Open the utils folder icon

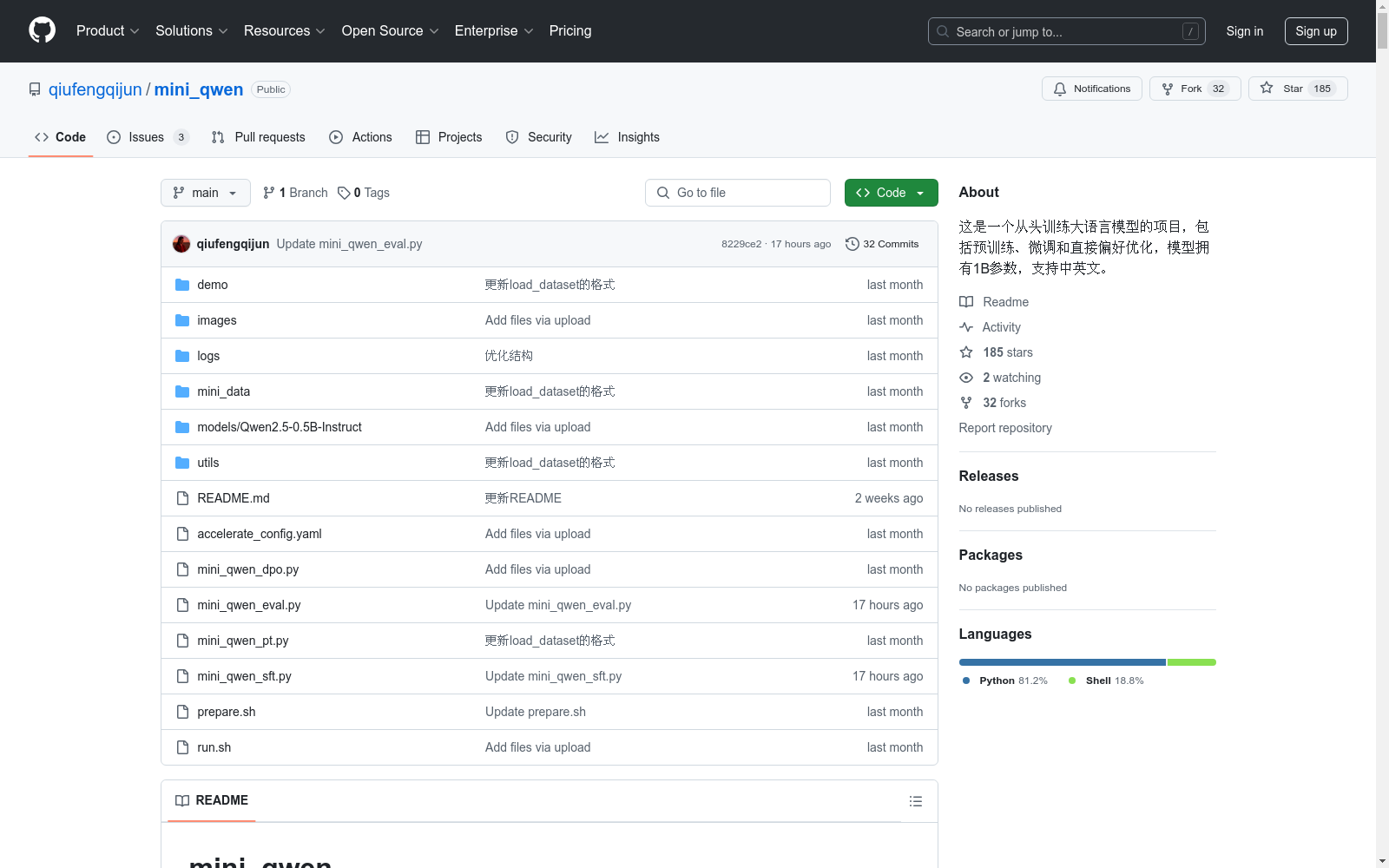(182, 463)
